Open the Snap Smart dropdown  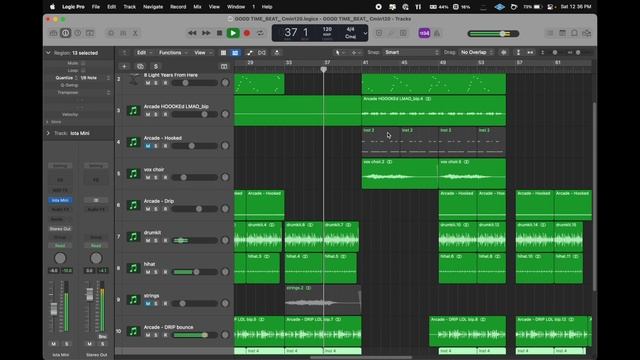tap(411, 52)
